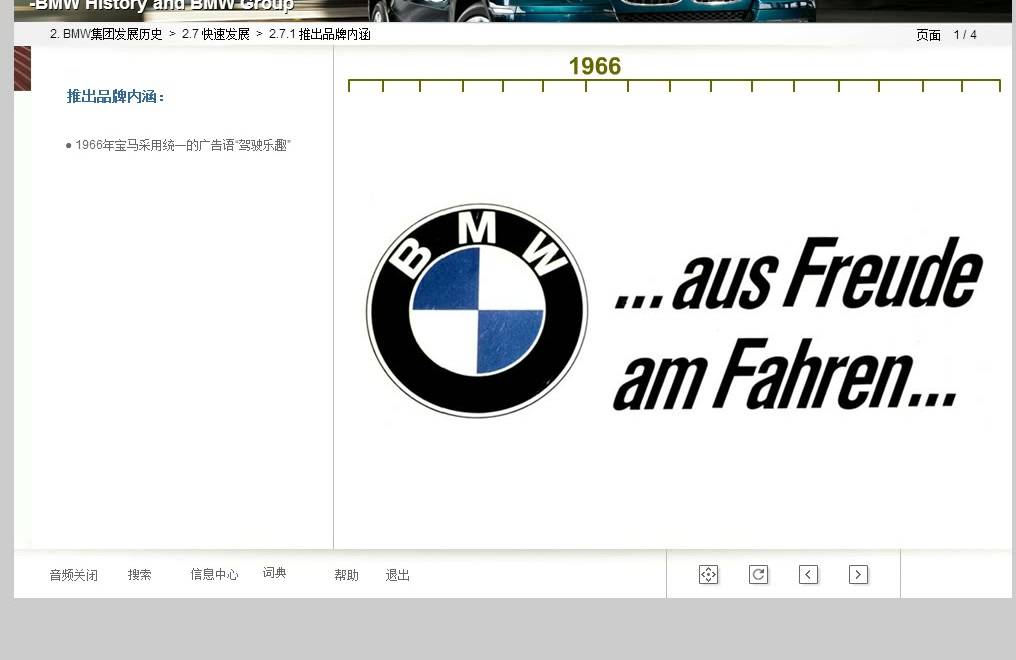Click the 推出品牌内涵 heading
The width and height of the screenshot is (1016, 660).
[115, 97]
